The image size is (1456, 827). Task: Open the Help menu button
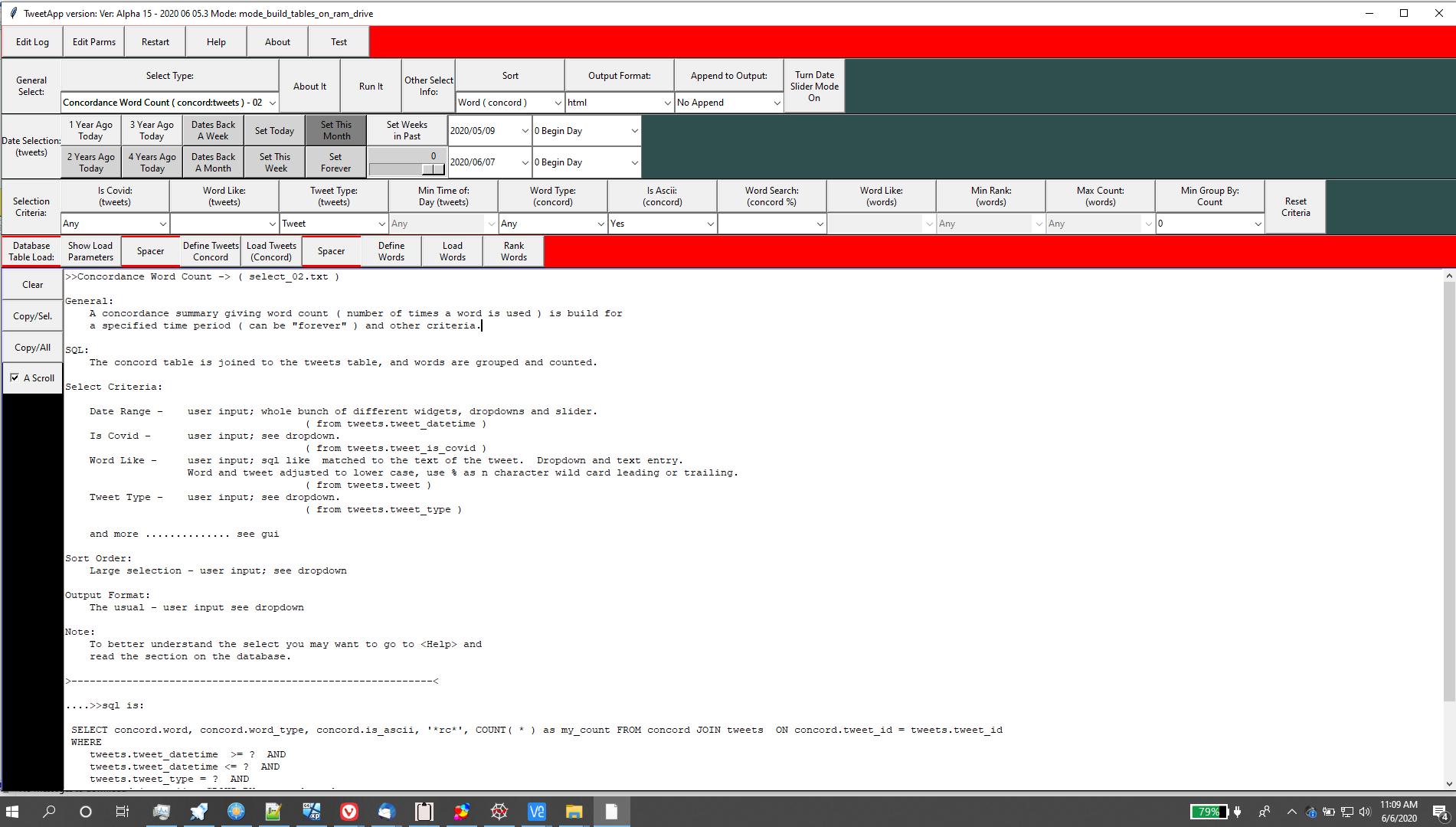pos(216,42)
